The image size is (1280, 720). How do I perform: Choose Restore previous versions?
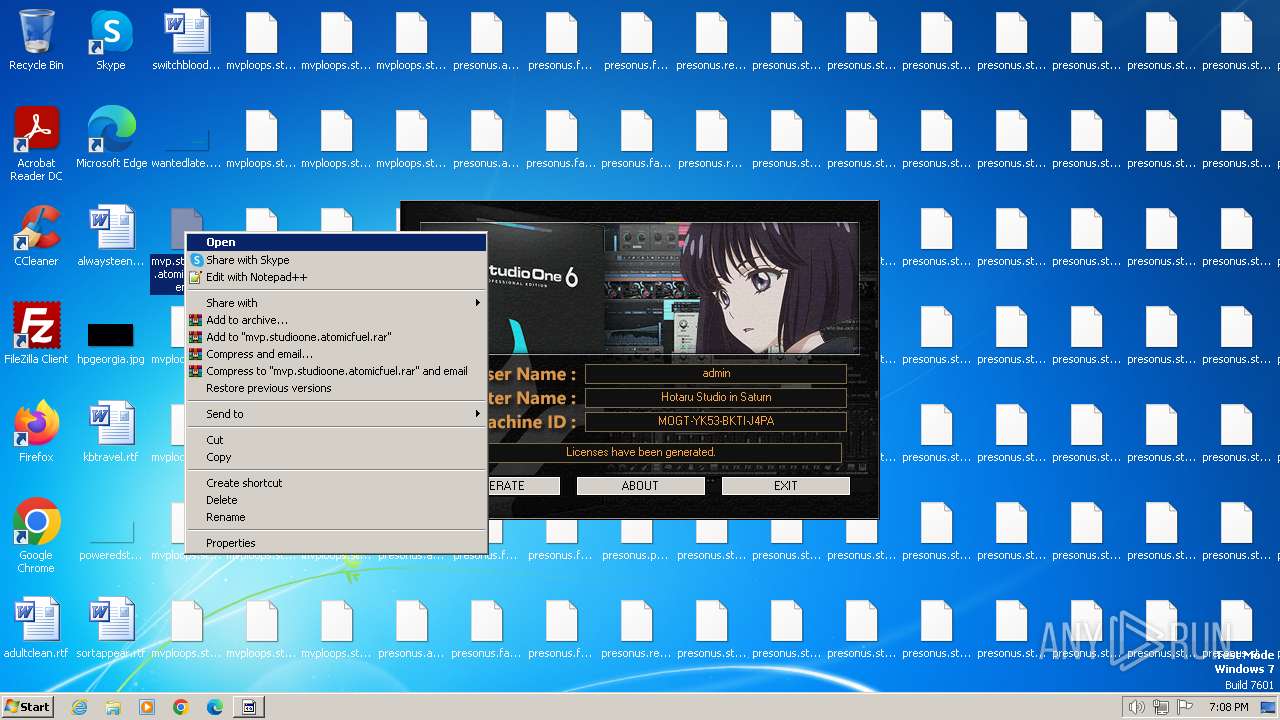(x=337, y=388)
